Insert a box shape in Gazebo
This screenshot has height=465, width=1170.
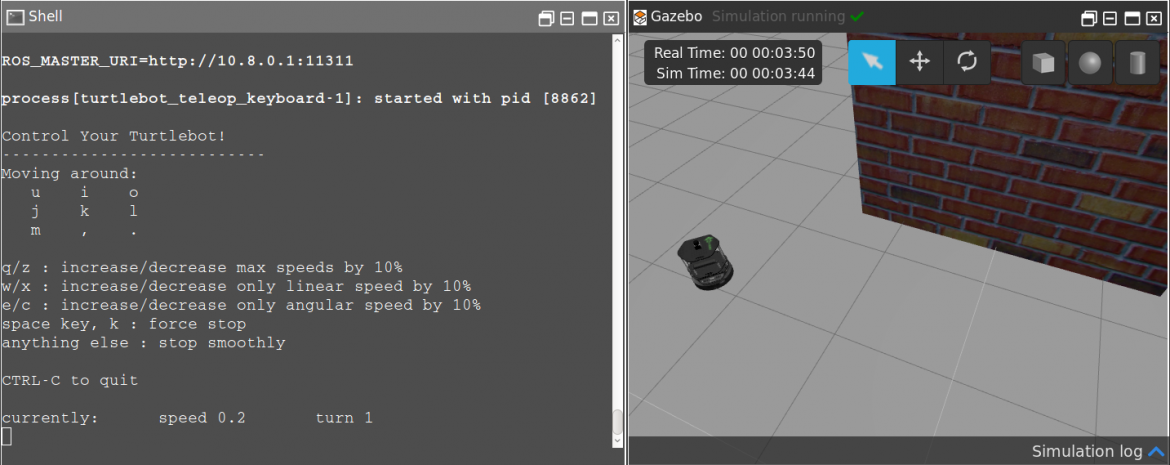[x=1043, y=63]
